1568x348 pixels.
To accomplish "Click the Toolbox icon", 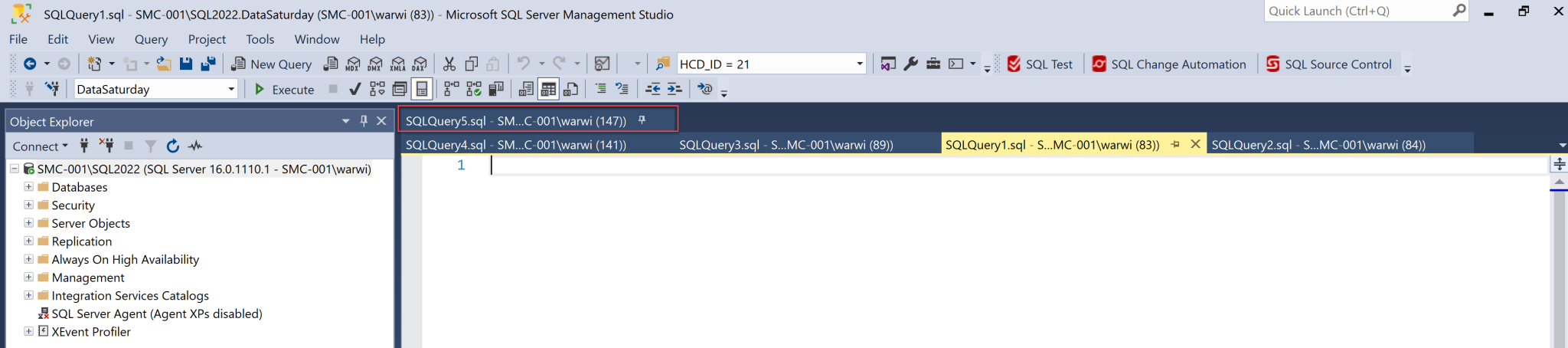I will tap(933, 64).
